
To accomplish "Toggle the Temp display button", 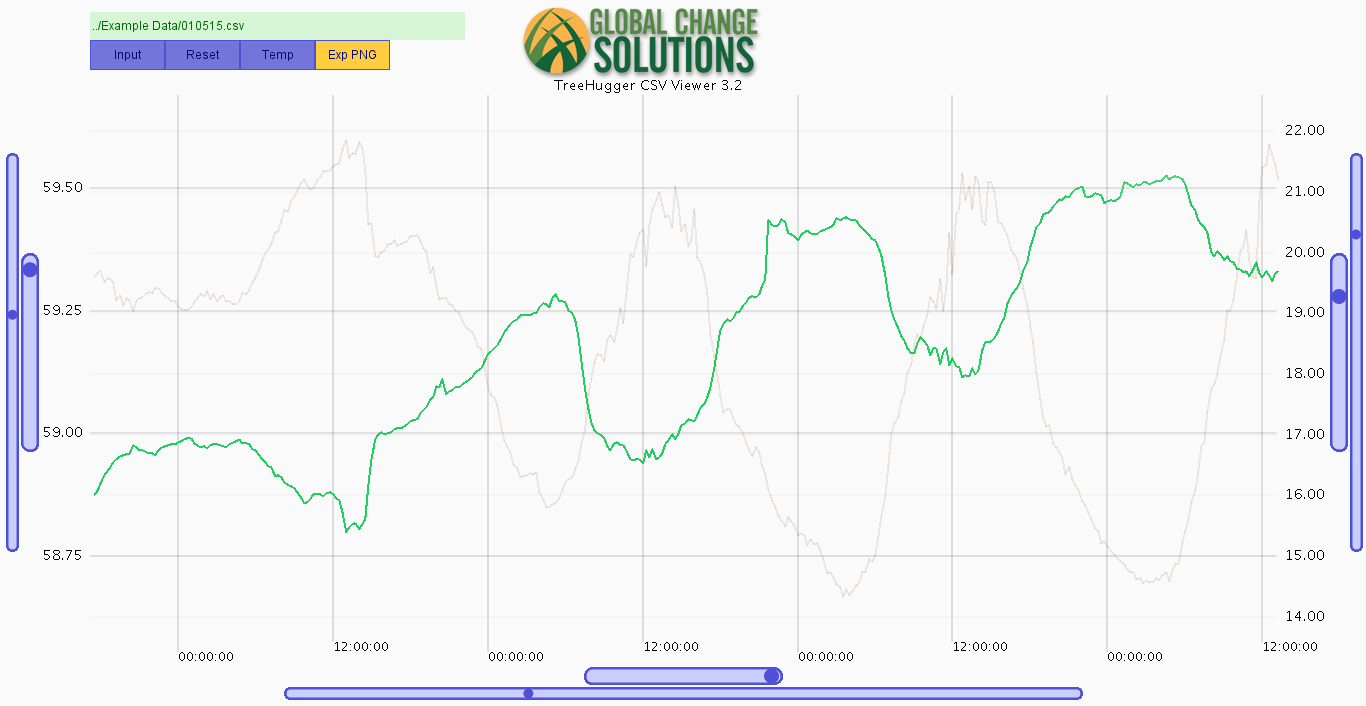I will click(277, 55).
